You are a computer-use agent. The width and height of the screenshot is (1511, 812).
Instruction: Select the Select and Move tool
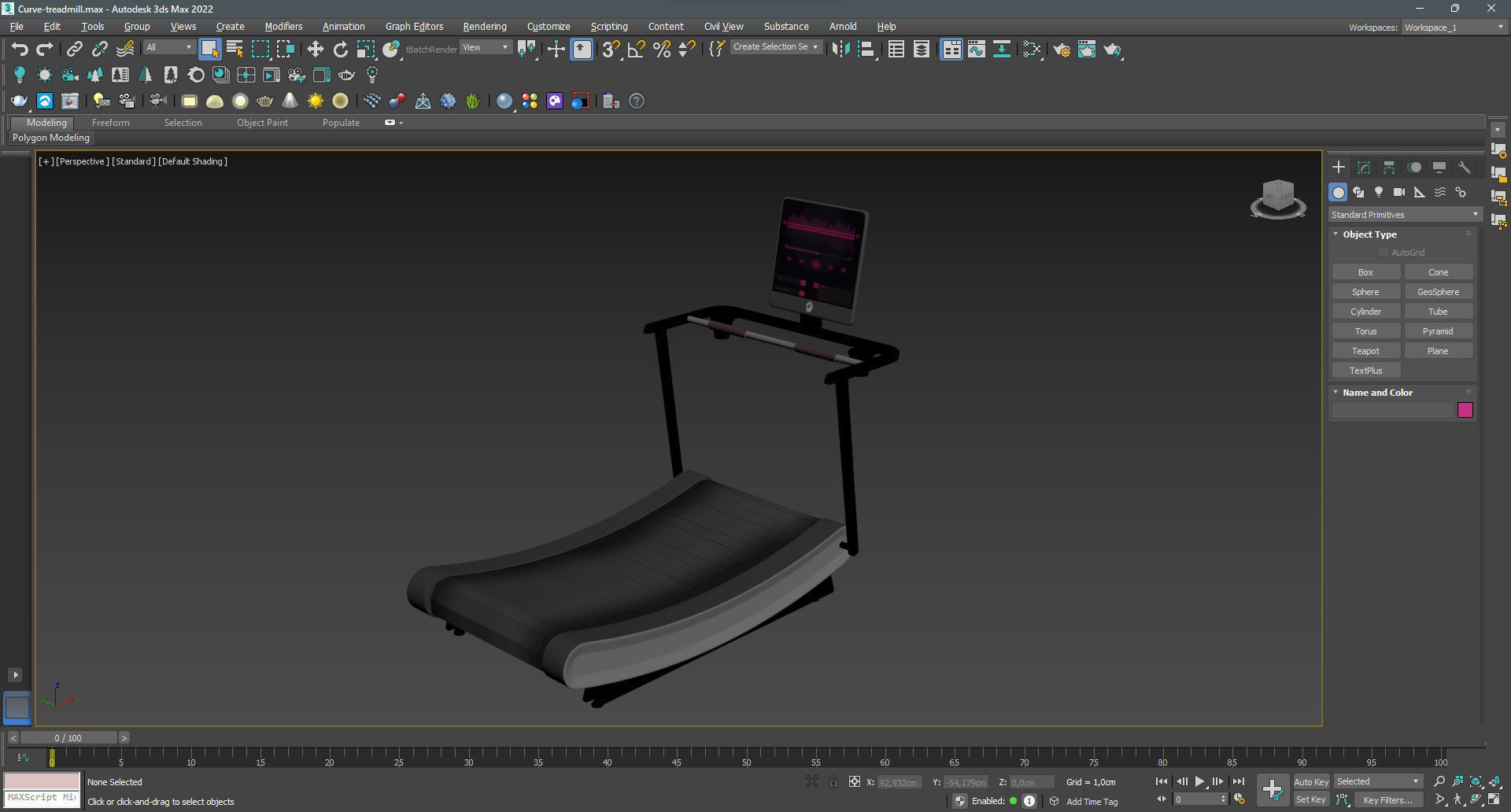coord(316,49)
